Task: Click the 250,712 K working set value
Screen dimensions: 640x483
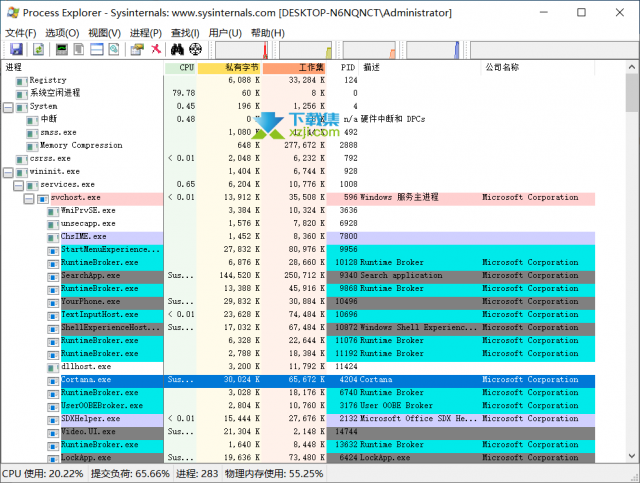Action: point(304,276)
